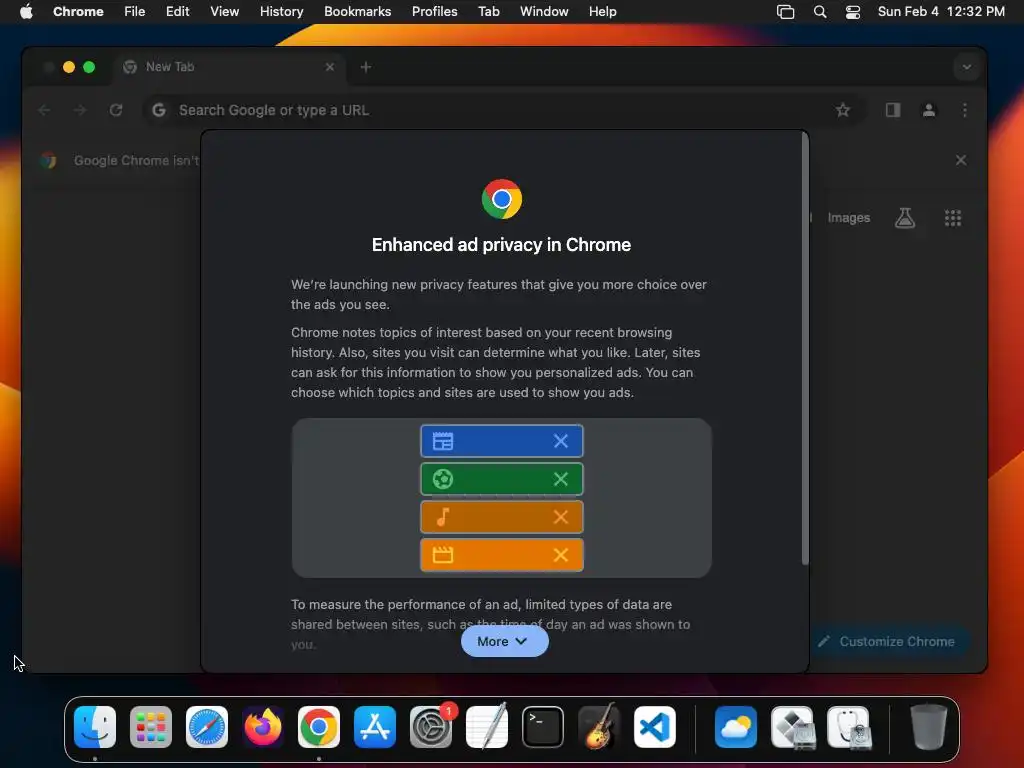This screenshot has width=1024, height=768.
Task: Reload the page
Action: (x=116, y=110)
